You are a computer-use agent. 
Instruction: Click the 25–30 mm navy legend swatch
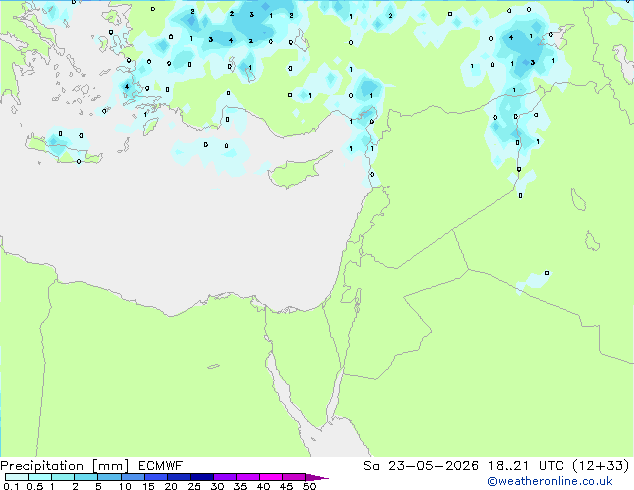201,477
